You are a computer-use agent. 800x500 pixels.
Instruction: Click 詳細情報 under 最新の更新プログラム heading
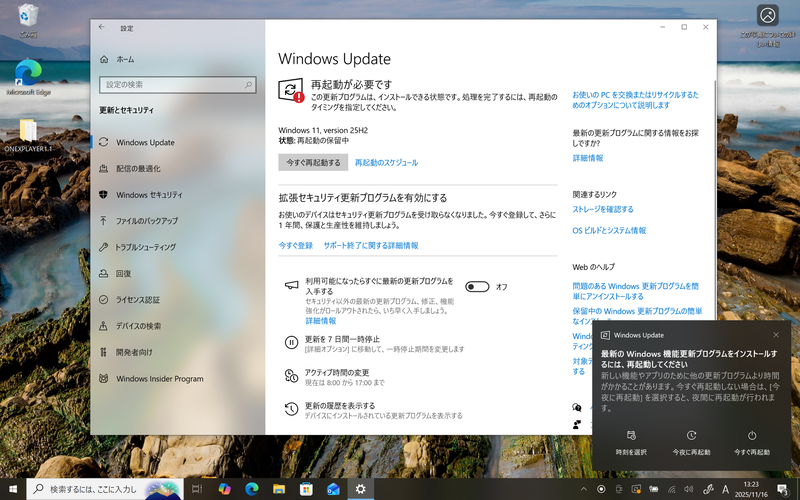click(x=588, y=158)
